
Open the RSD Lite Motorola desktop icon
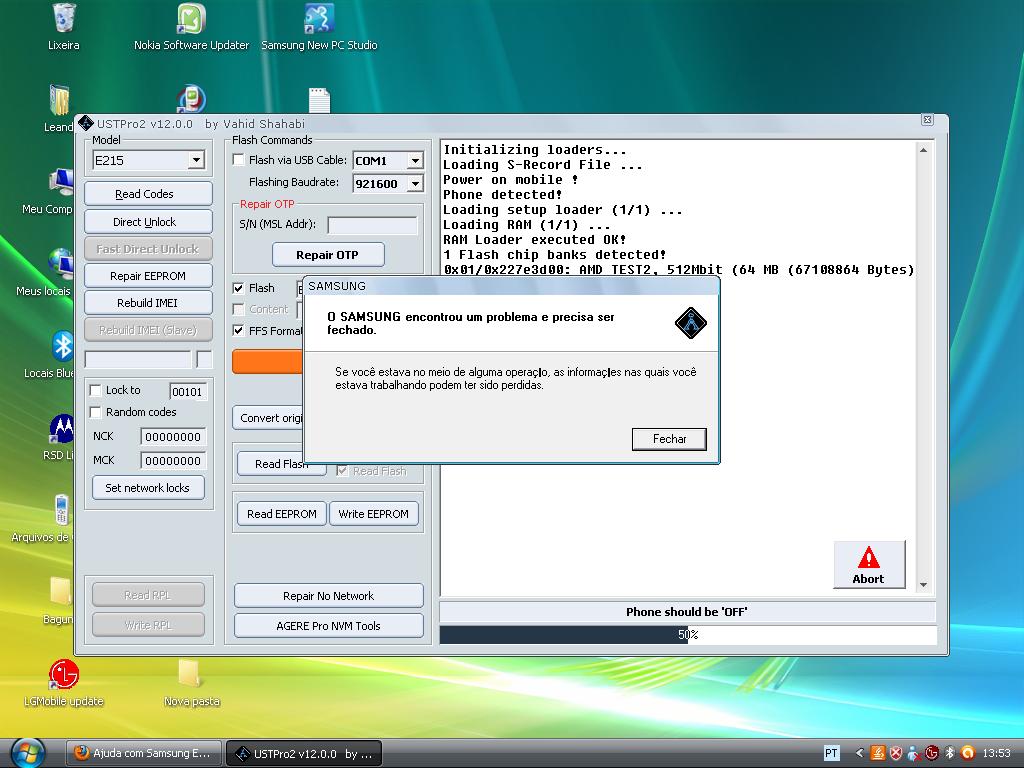click(x=62, y=428)
